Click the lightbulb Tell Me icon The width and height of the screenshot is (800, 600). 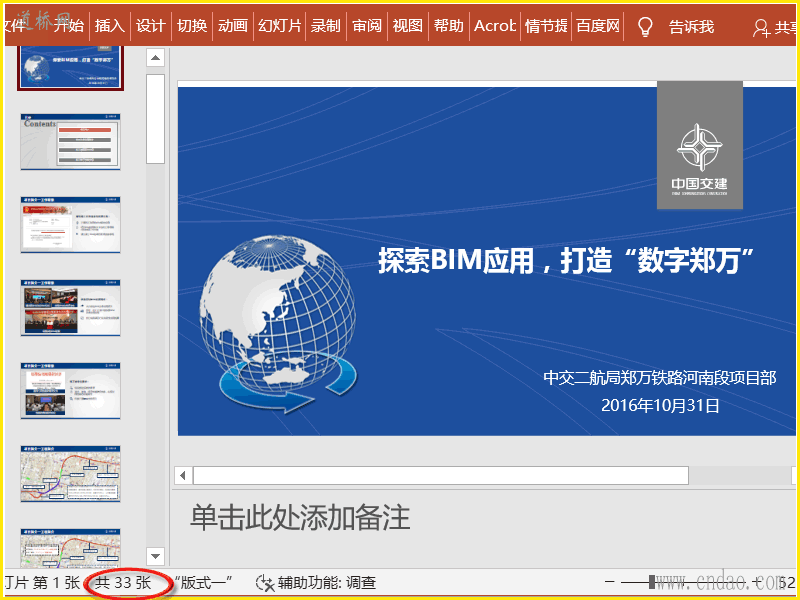pos(645,27)
